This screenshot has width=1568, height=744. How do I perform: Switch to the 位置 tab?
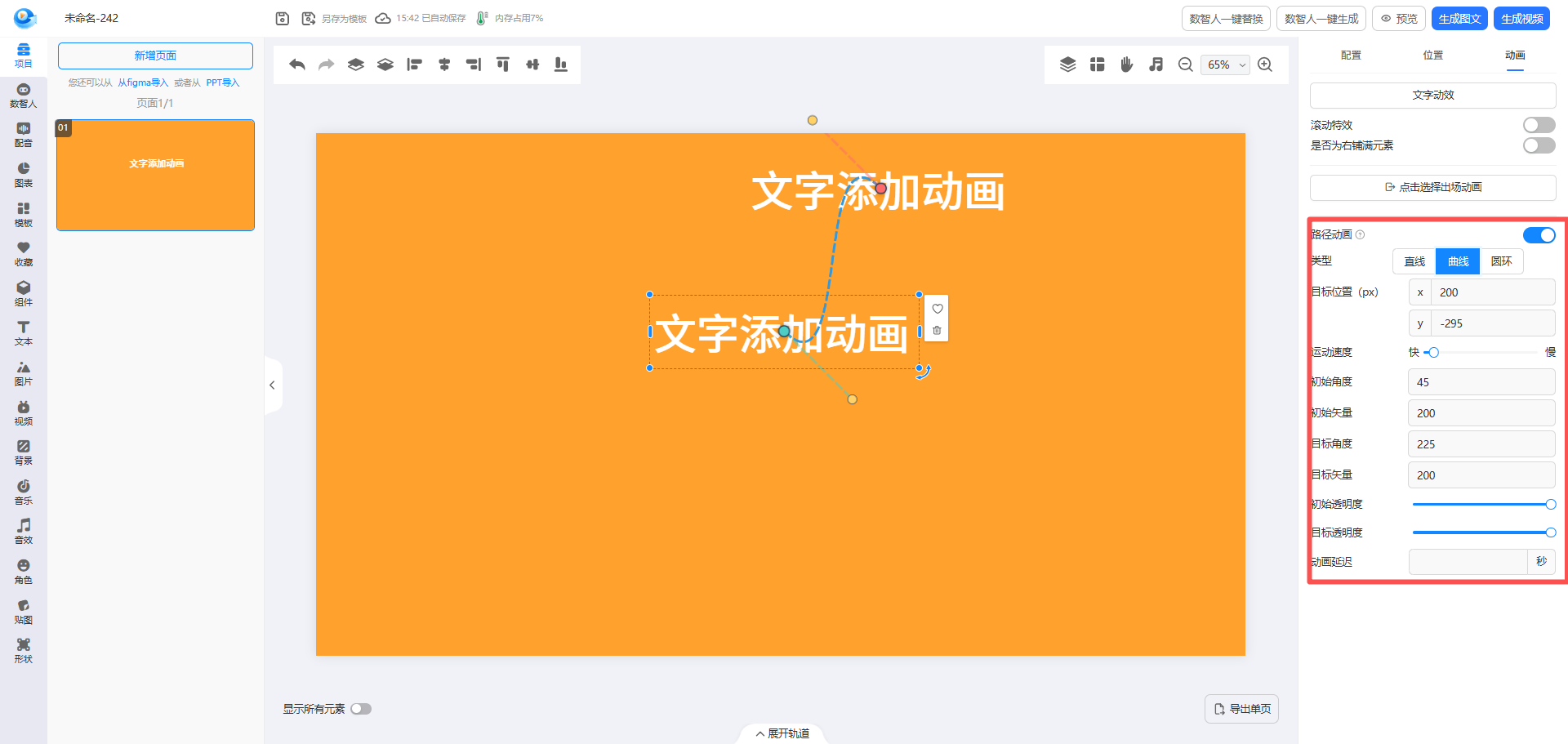click(1432, 56)
